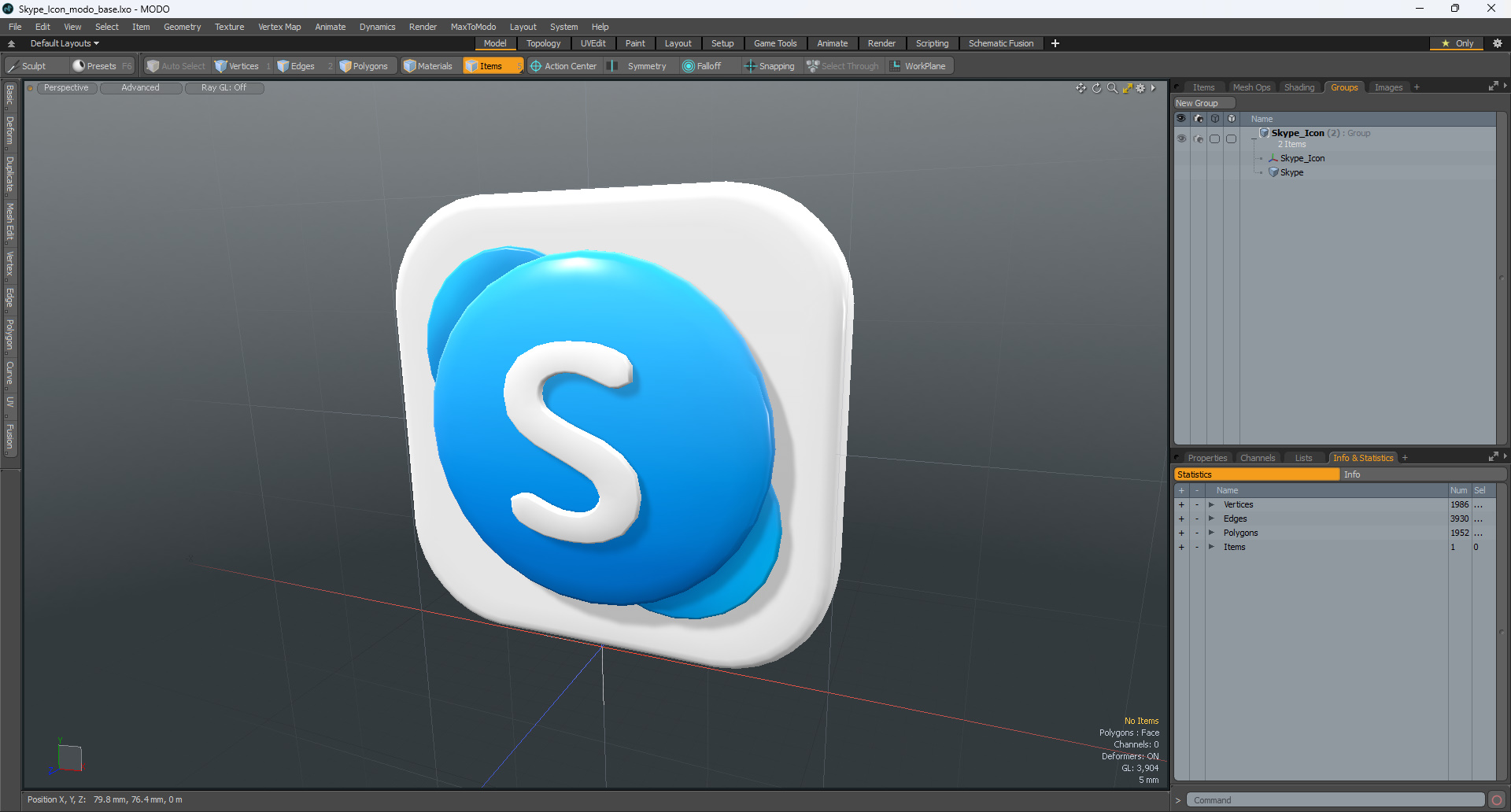Open the WorkPlane options

(x=918, y=66)
